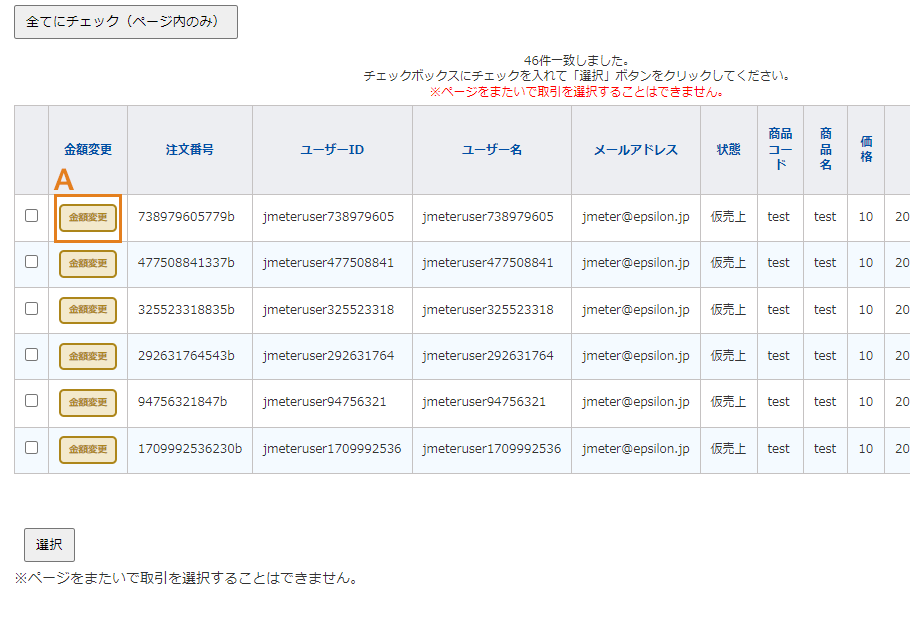Image resolution: width=910 pixels, height=626 pixels.
Task: Sort by the ユーザーID column header
Action: point(332,150)
